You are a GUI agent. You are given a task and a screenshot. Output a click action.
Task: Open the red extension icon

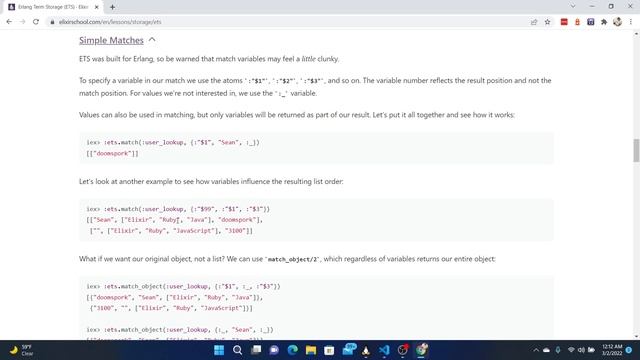coord(564,22)
